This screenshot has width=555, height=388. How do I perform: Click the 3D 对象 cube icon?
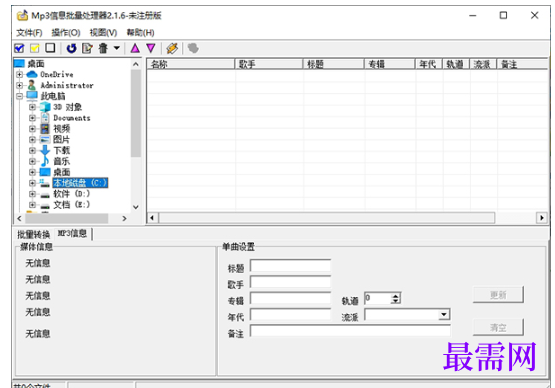[x=45, y=107]
